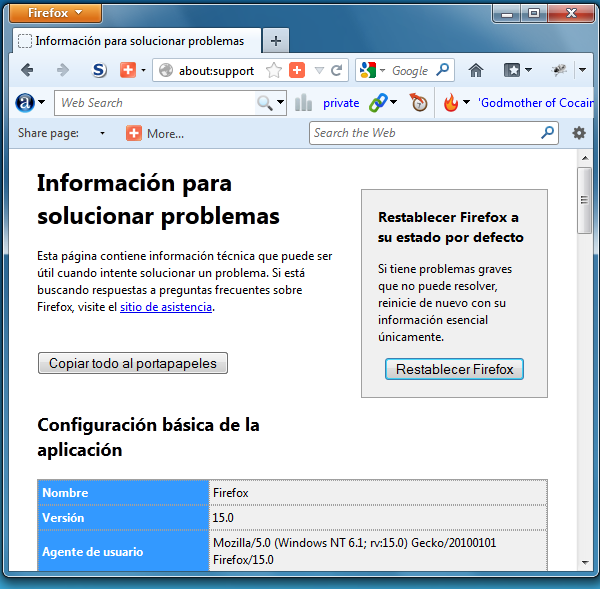Click the scrollbar up arrow

(585, 158)
